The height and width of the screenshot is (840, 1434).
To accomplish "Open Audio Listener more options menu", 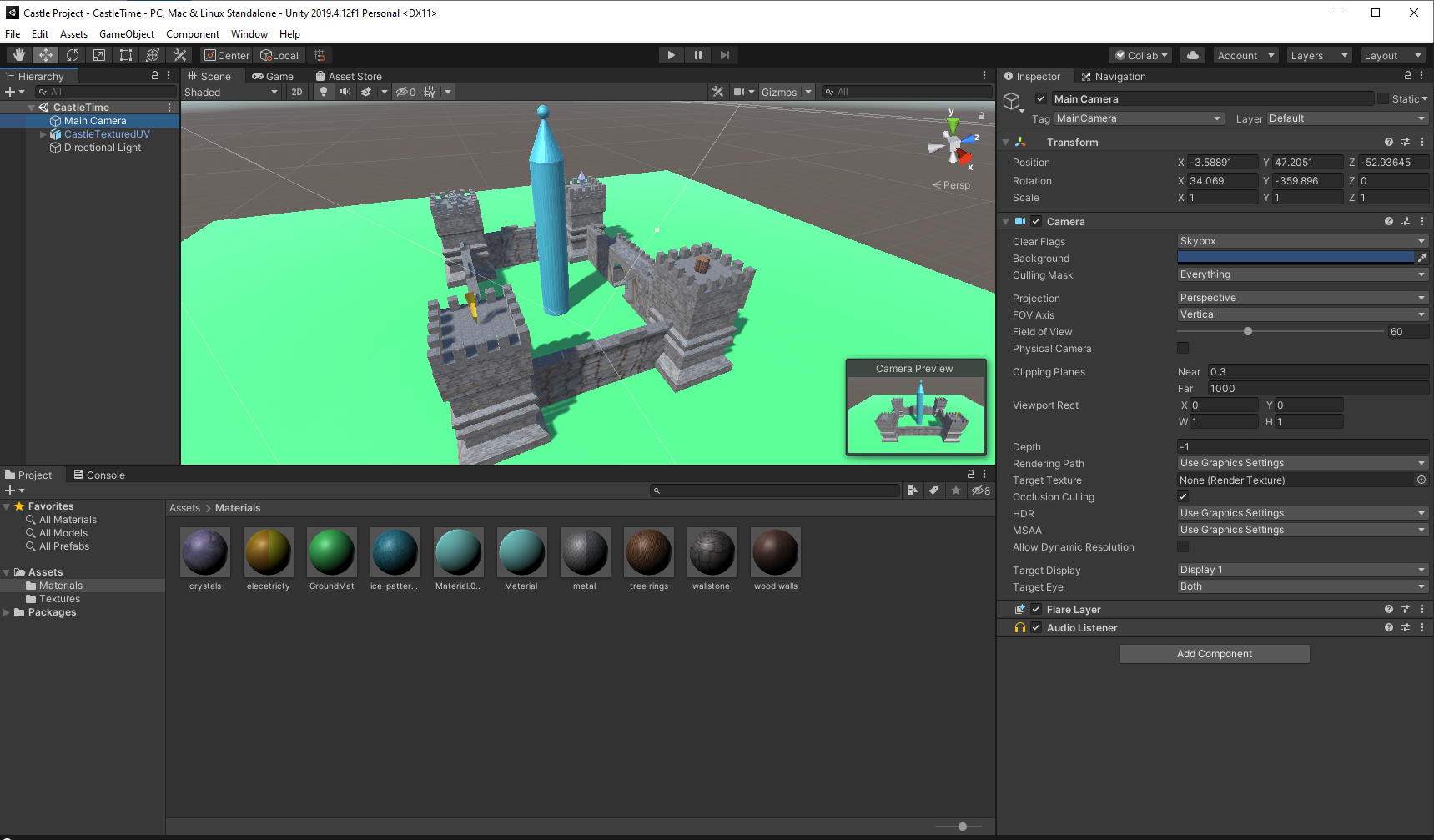I will (x=1422, y=627).
